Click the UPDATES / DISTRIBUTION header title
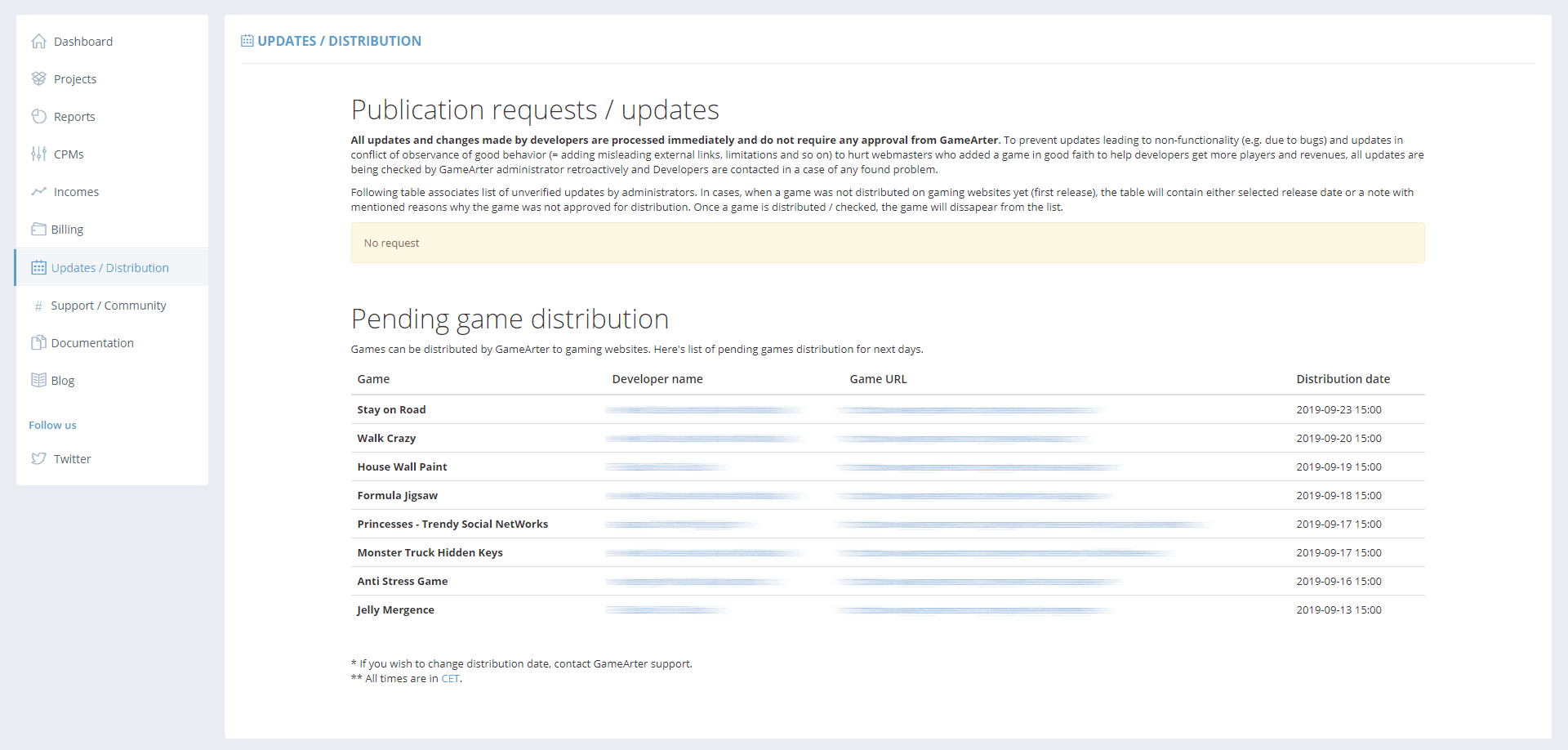 pos(339,41)
